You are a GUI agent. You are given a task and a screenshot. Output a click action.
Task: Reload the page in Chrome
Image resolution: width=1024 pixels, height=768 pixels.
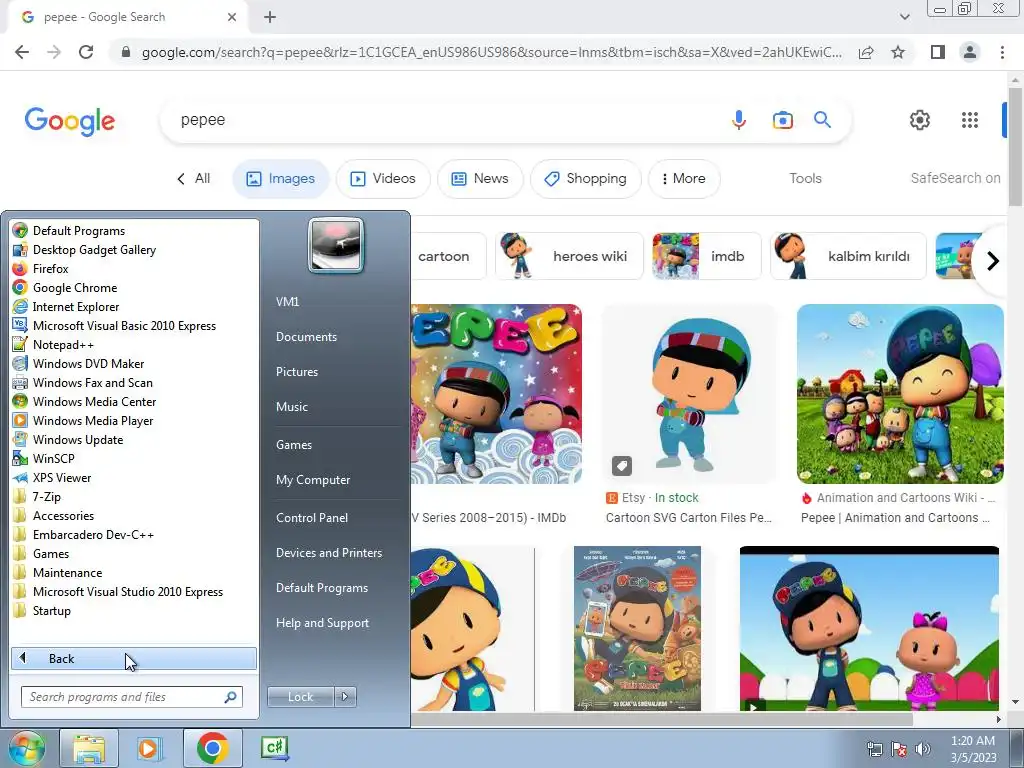pyautogui.click(x=86, y=52)
